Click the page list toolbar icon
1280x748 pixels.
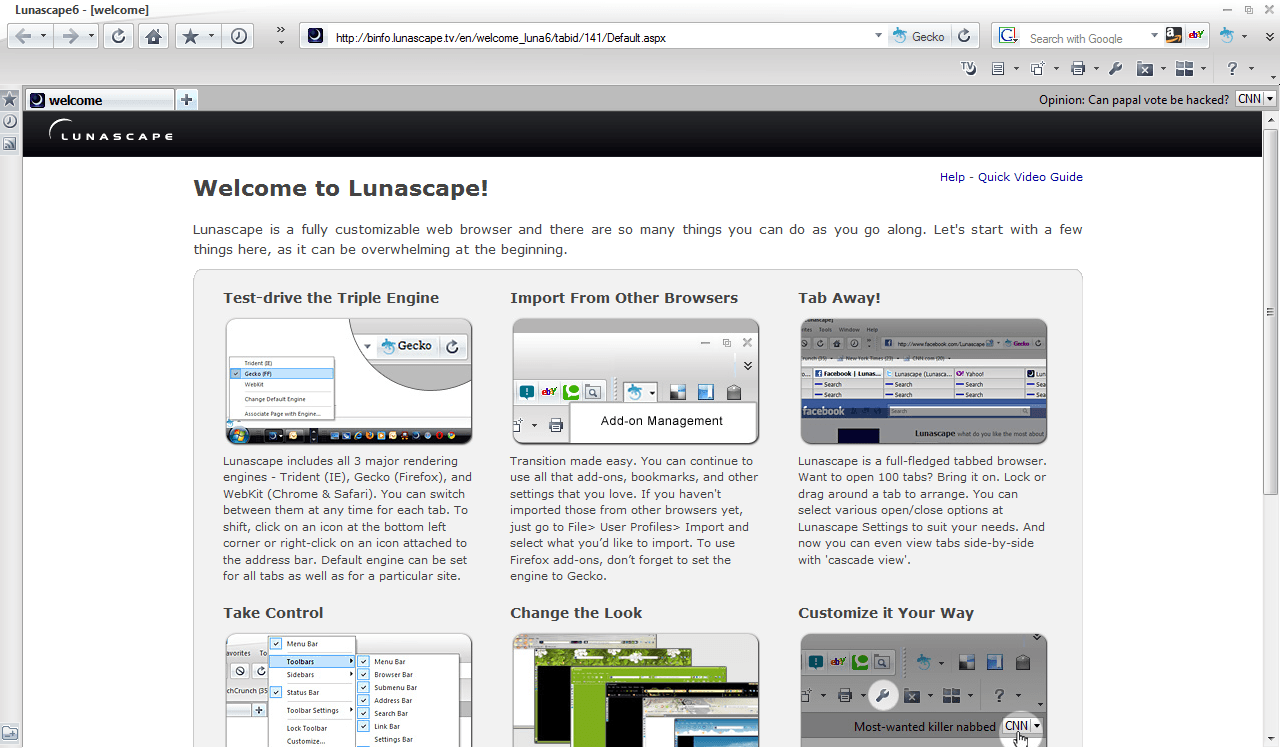pos(997,69)
